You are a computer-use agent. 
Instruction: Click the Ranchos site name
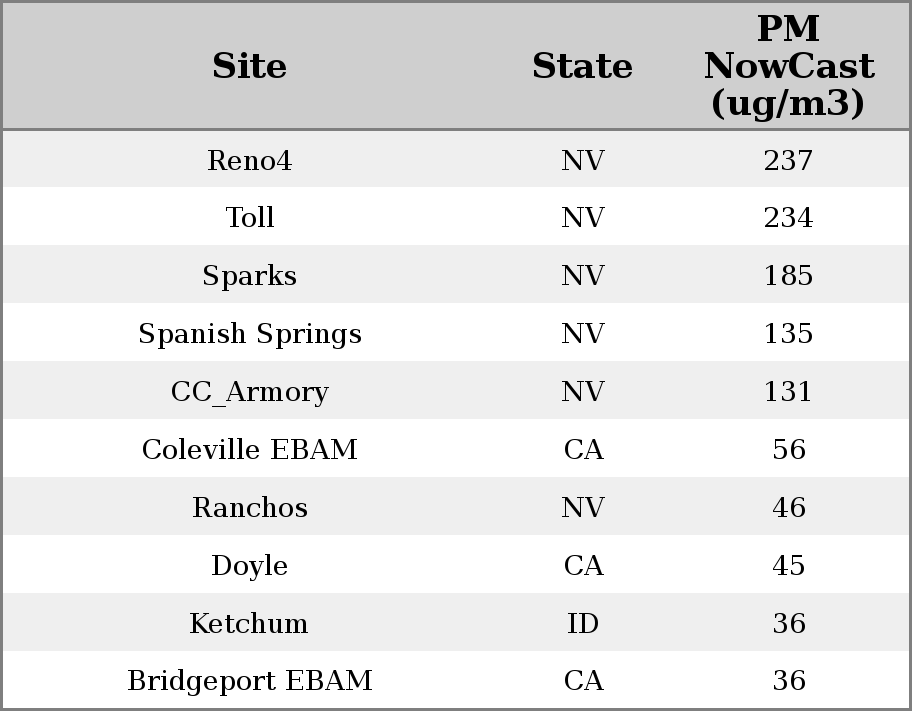249,508
